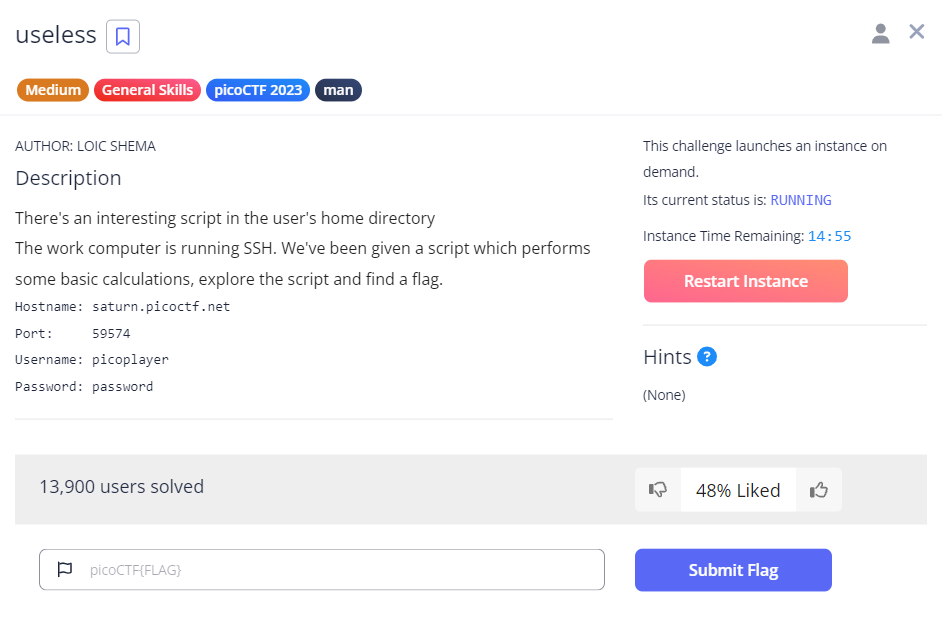The height and width of the screenshot is (627, 946).
Task: Close the challenge dialog
Action: (916, 32)
